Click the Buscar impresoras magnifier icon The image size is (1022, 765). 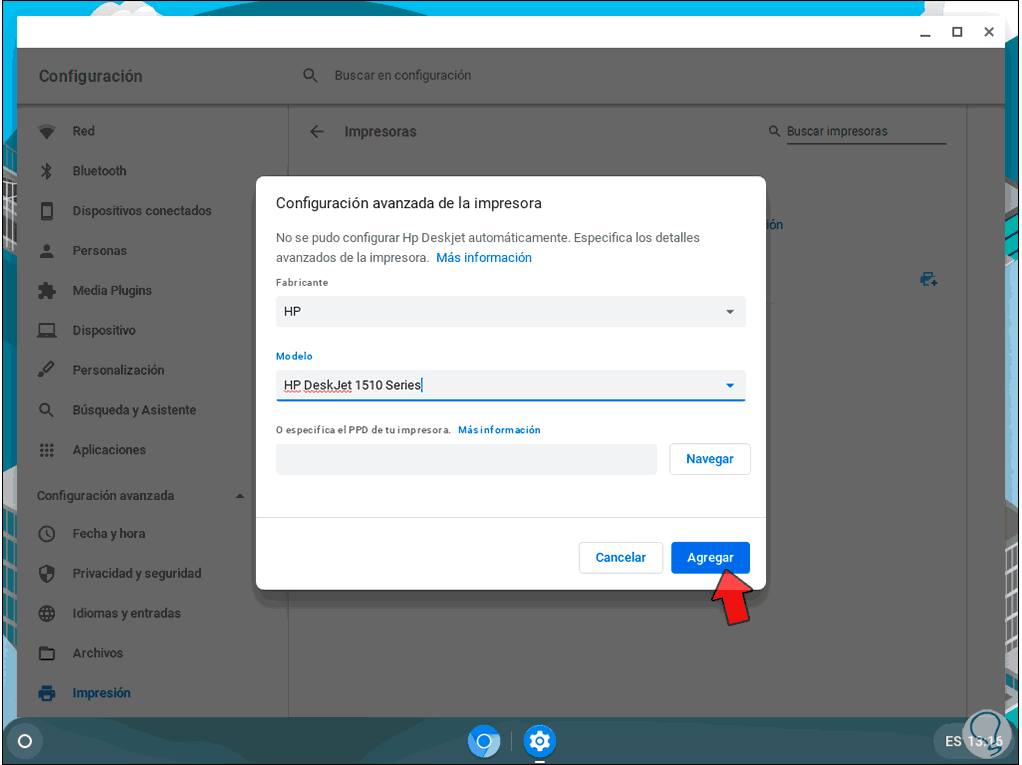click(774, 131)
